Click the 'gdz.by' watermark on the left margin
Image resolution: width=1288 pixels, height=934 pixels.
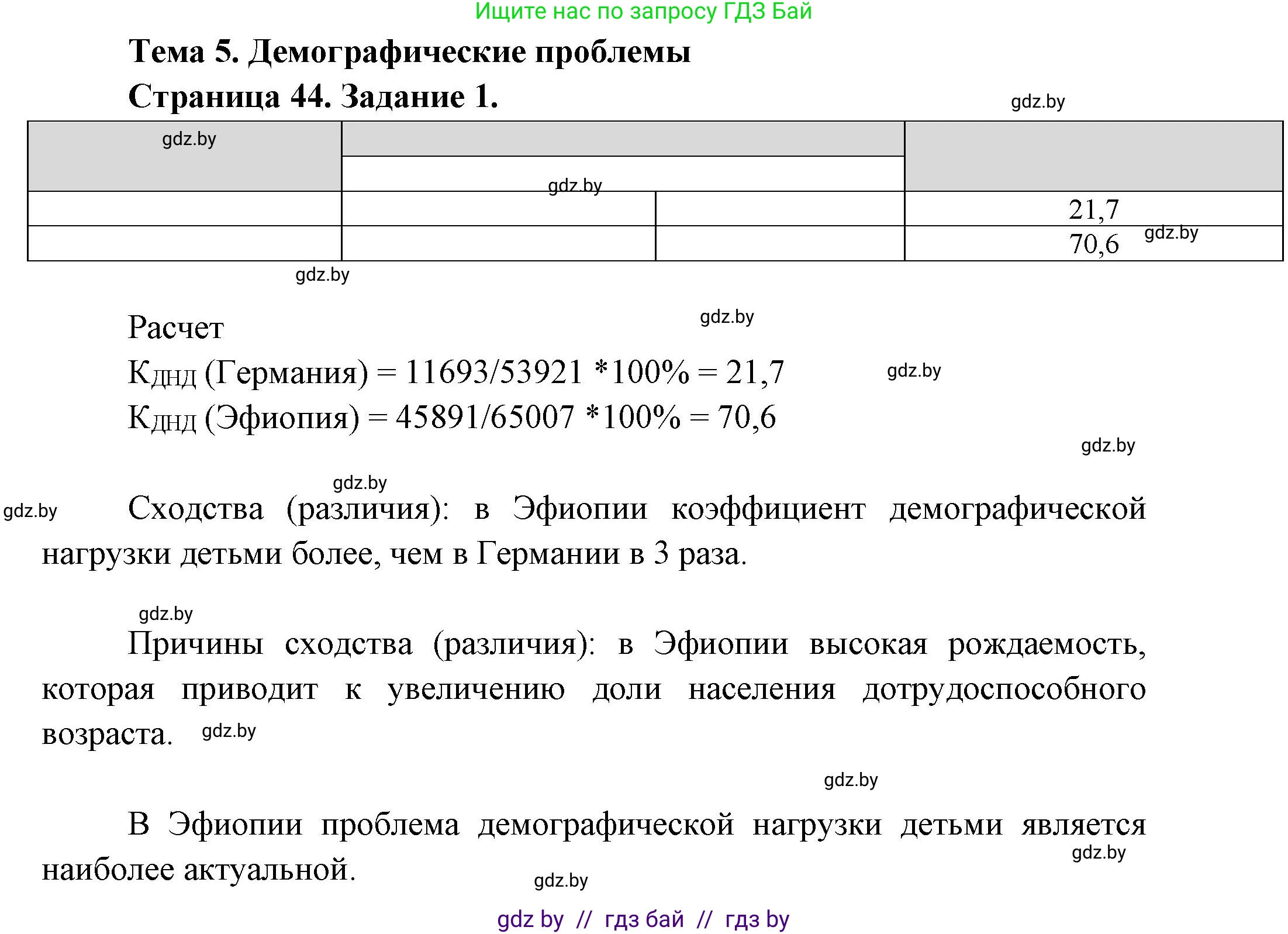point(30,511)
